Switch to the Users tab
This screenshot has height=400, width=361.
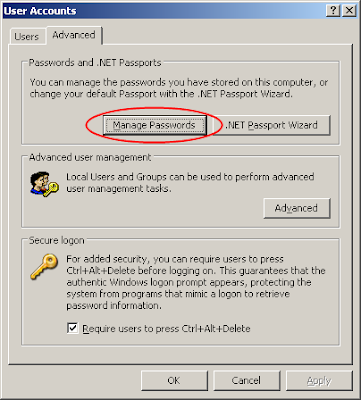tap(26, 36)
